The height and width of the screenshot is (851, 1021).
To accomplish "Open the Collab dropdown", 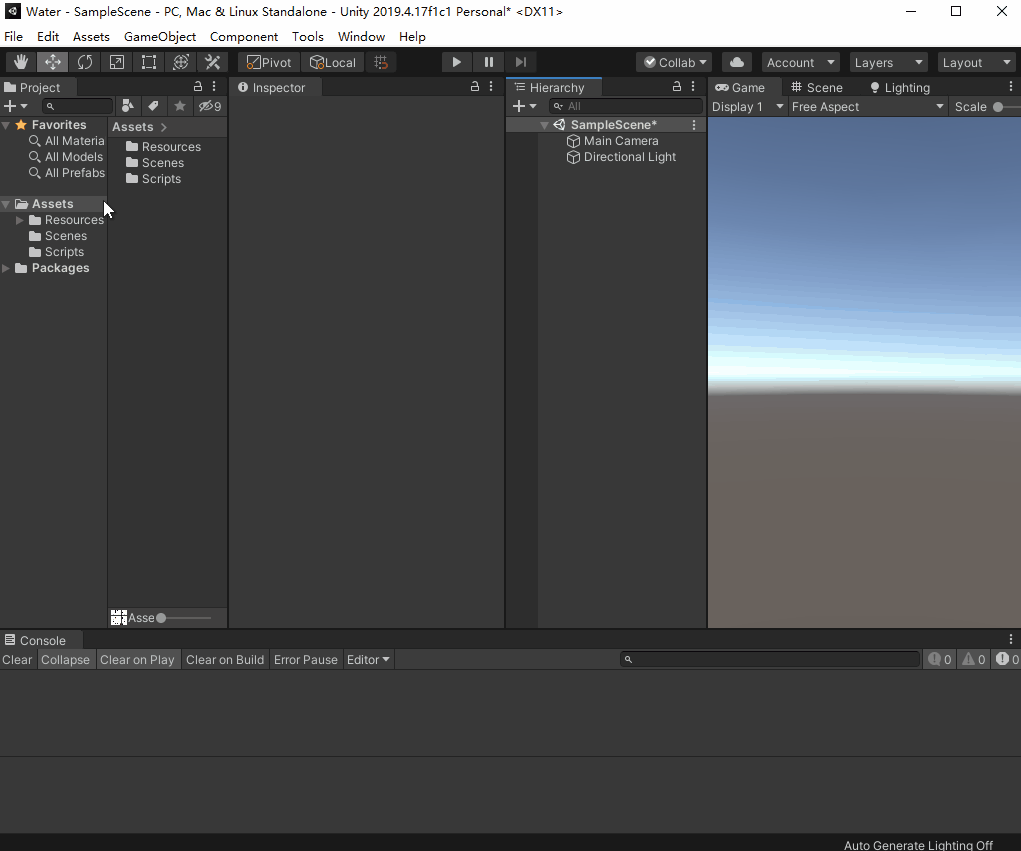I will pos(674,62).
